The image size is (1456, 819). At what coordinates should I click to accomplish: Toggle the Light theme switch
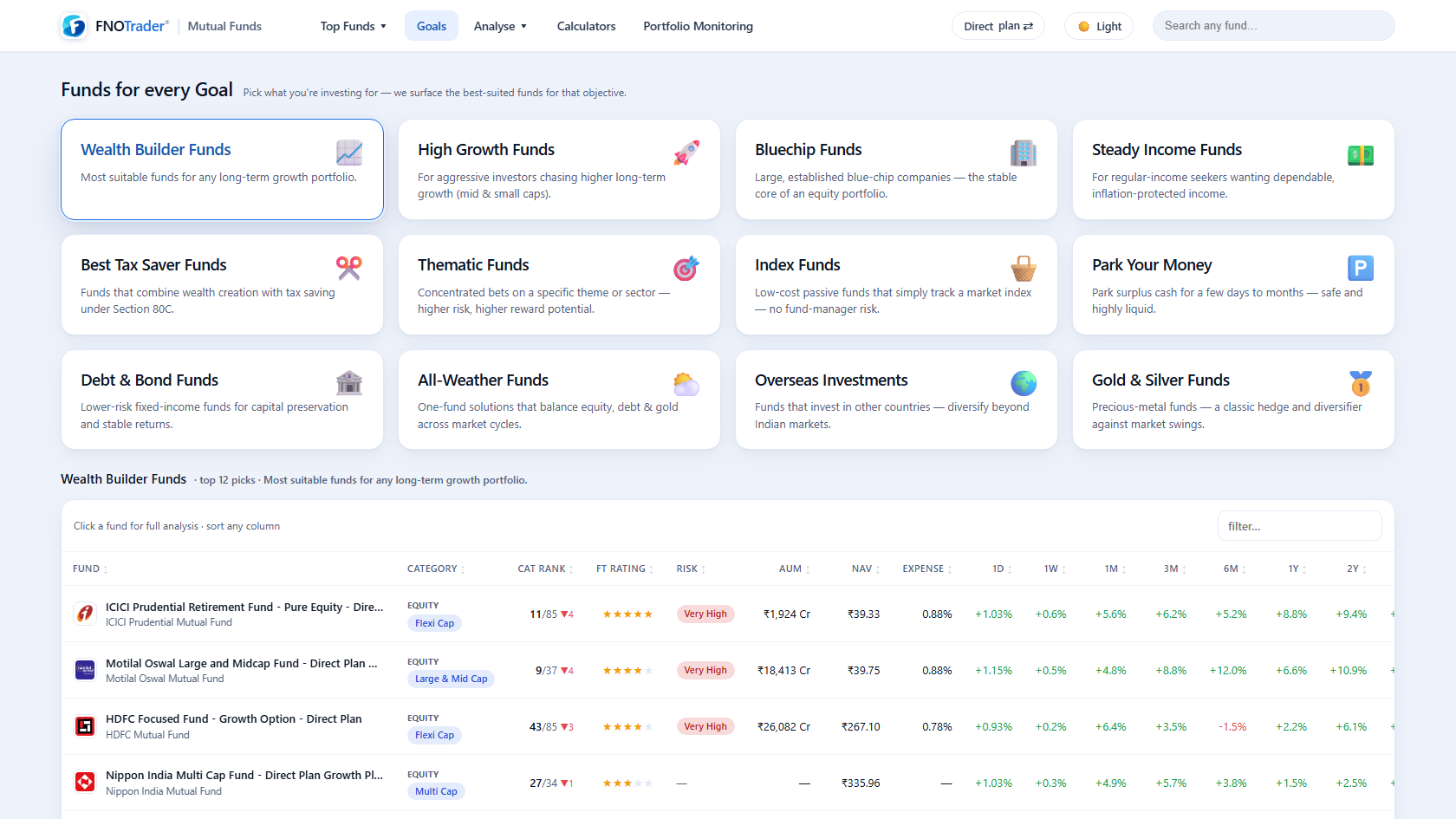coord(1099,26)
